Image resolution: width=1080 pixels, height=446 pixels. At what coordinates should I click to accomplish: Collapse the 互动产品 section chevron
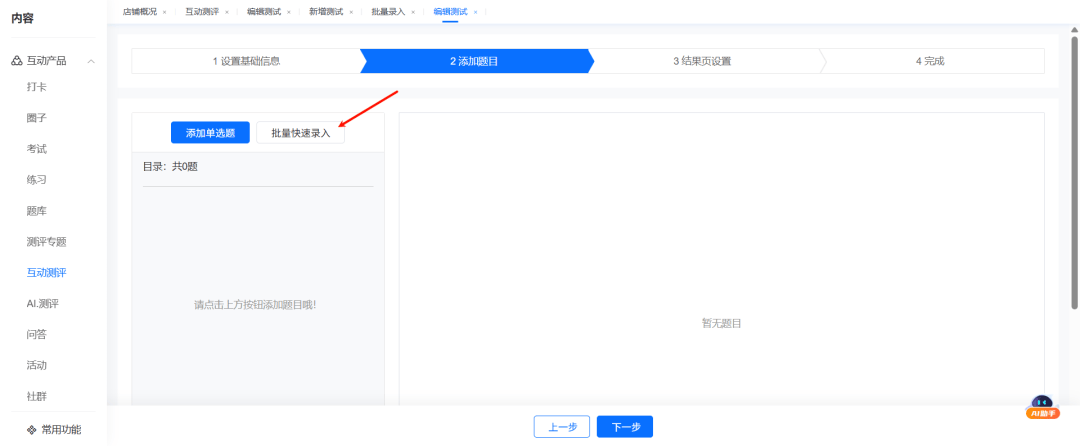(x=91, y=61)
